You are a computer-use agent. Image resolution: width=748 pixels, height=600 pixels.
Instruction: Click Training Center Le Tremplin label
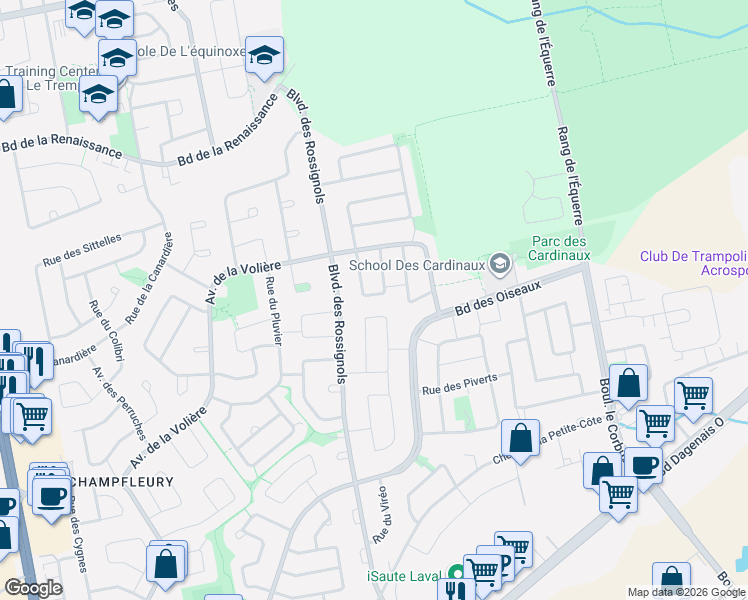[x=52, y=78]
